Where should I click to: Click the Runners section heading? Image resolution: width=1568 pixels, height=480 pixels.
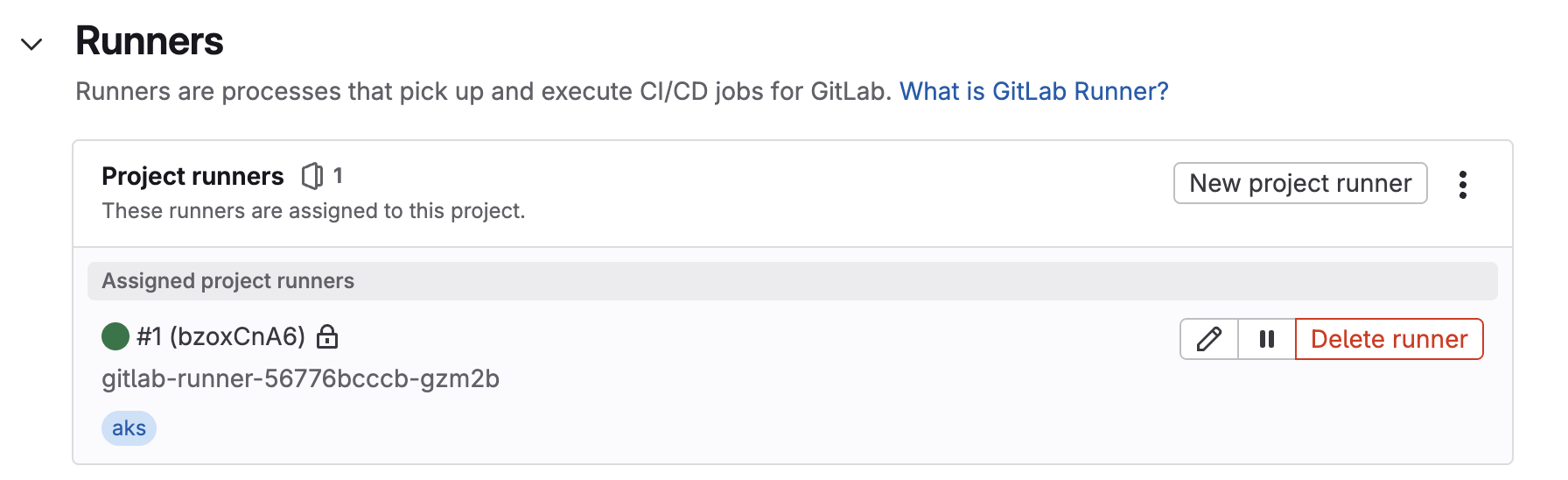coord(150,41)
